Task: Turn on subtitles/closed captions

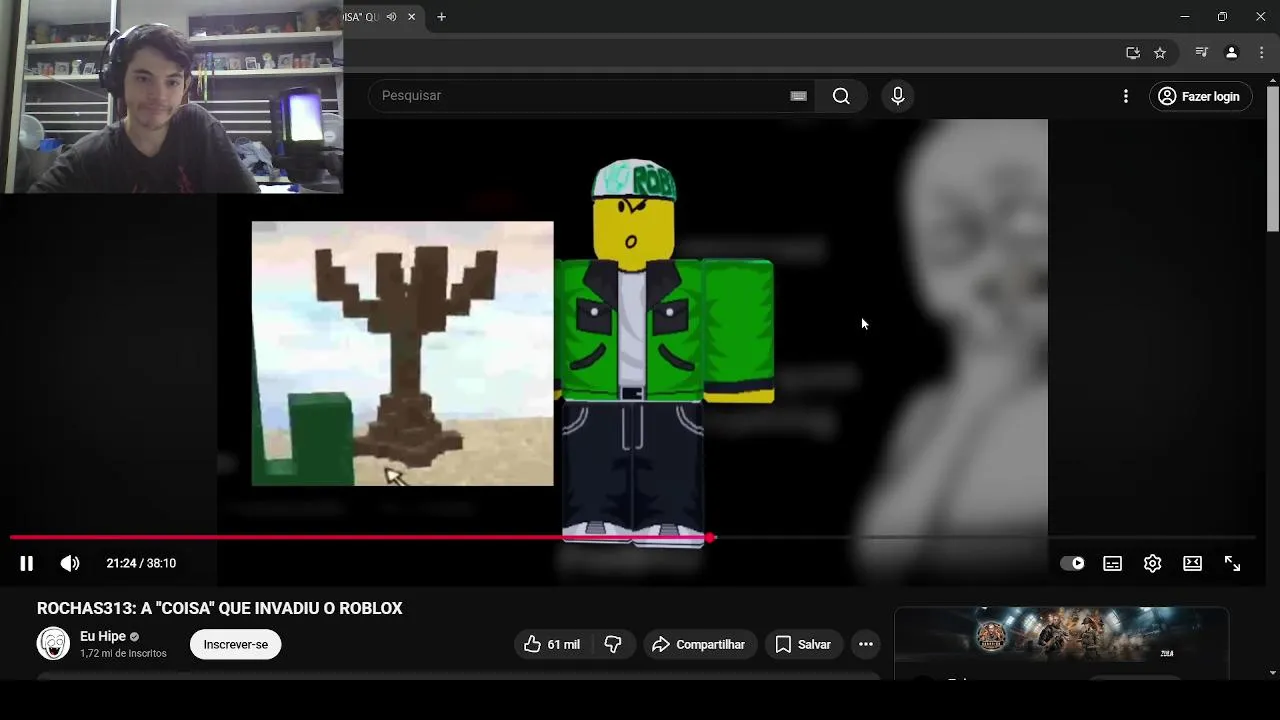Action: (1112, 563)
